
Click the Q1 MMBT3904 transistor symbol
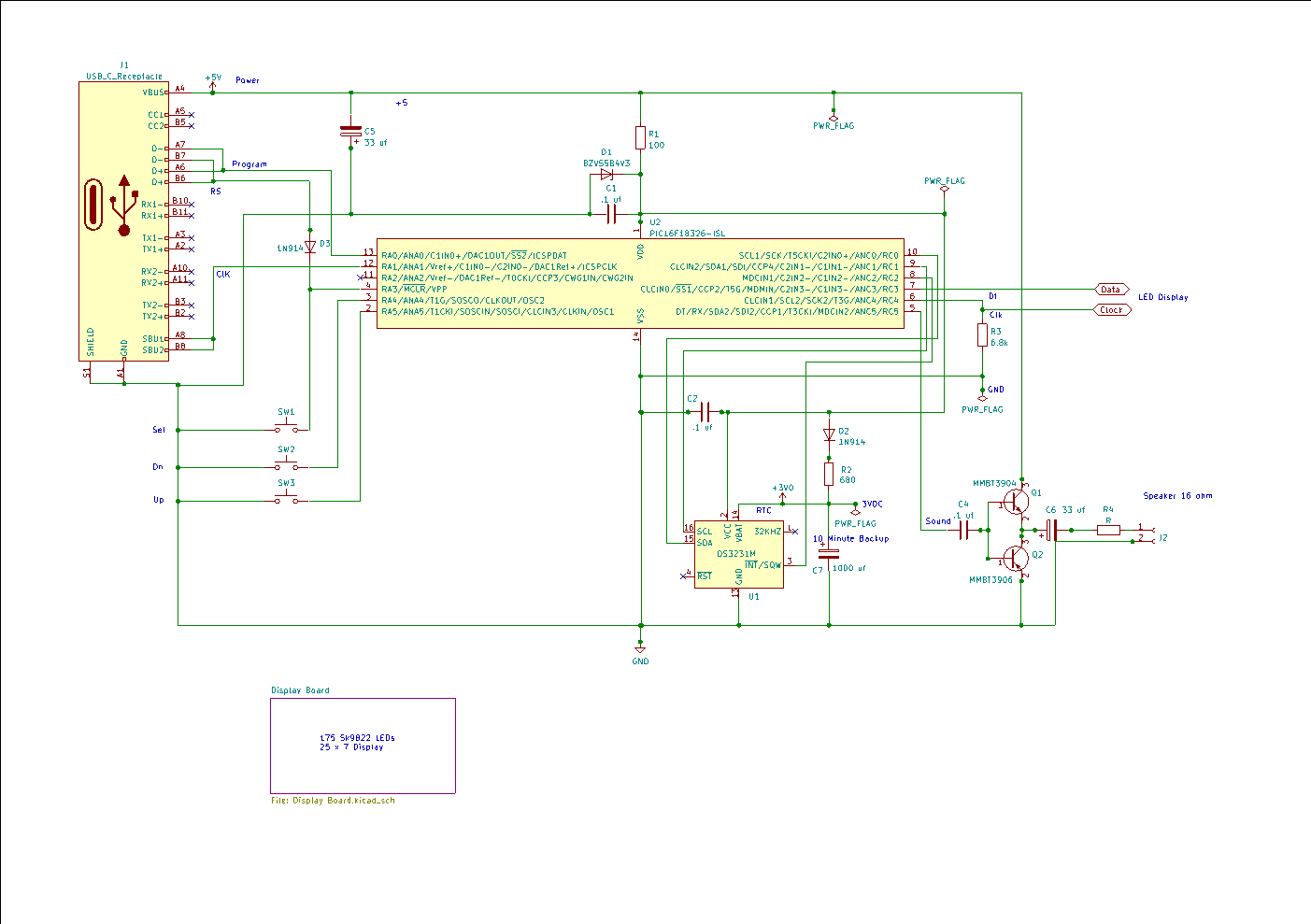1017,503
